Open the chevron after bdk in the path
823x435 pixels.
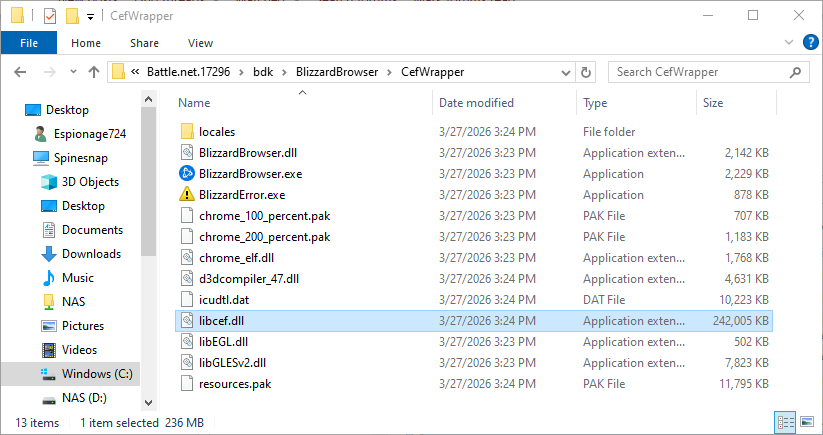point(284,72)
